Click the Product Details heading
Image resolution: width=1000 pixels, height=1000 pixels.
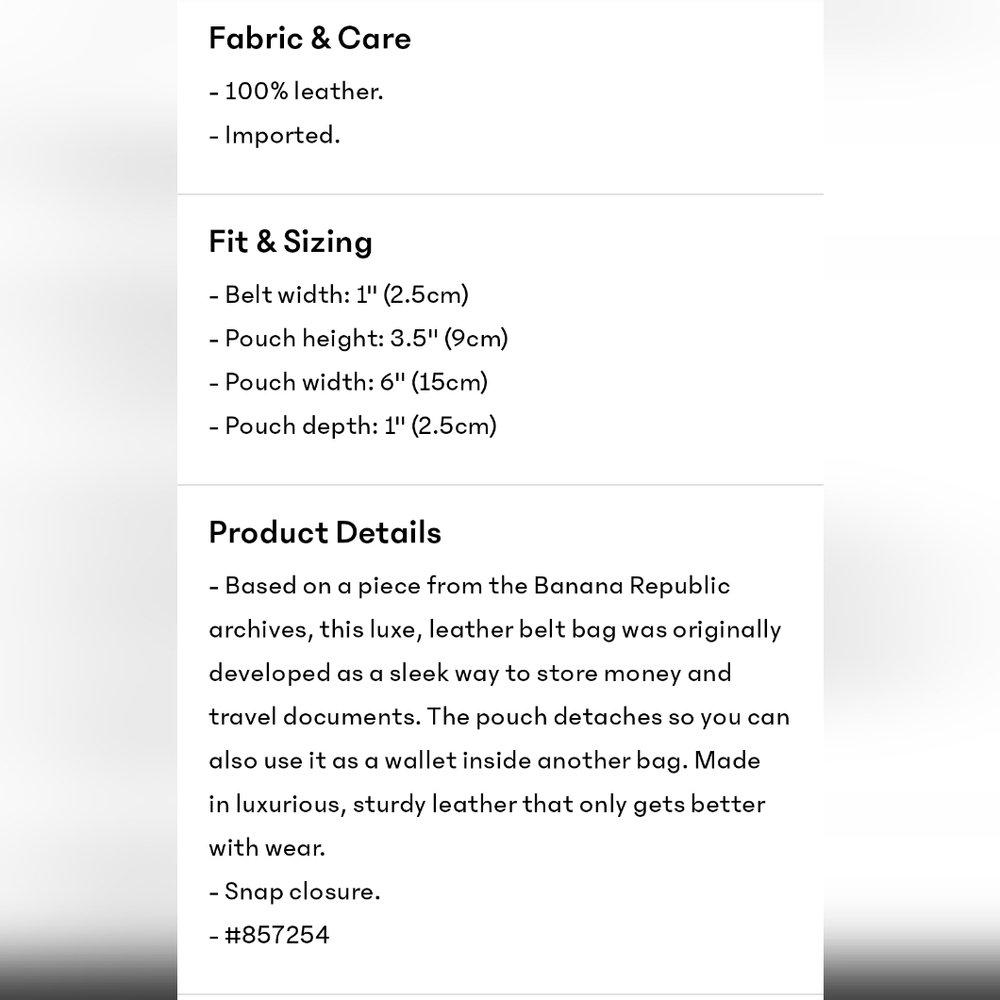pyautogui.click(x=325, y=533)
